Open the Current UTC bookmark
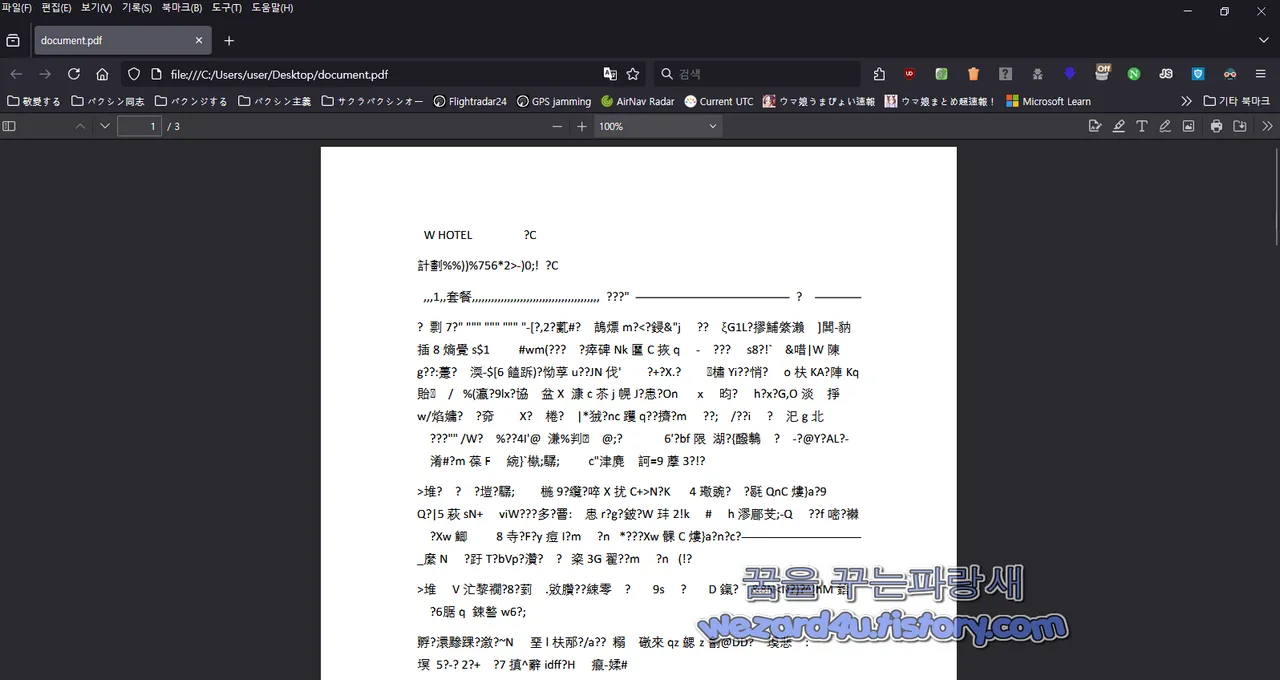Screen dimensions: 1280x680 719,101
